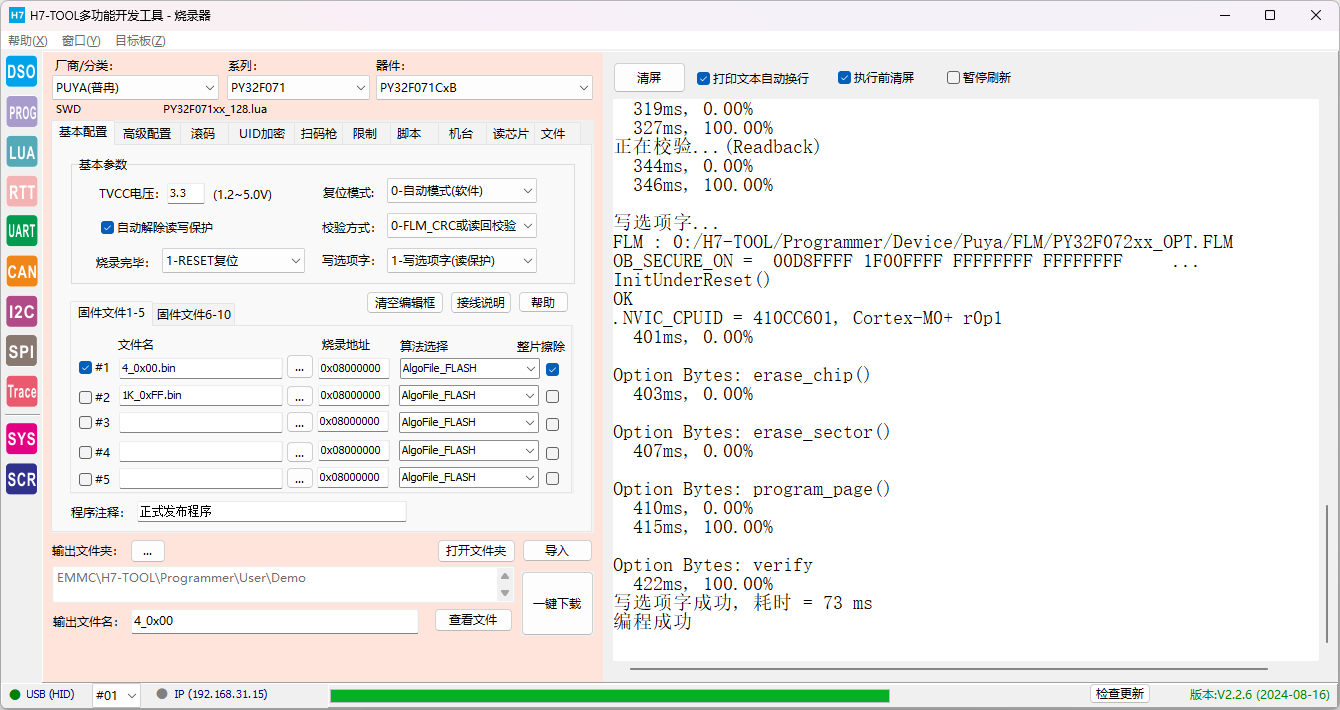Open 烧录完毕 RESET复位 dropdown
1340x710 pixels.
(233, 261)
